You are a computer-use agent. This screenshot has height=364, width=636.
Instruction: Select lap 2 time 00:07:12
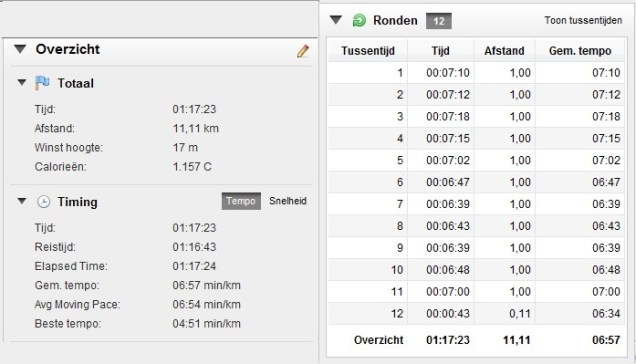pyautogui.click(x=448, y=95)
